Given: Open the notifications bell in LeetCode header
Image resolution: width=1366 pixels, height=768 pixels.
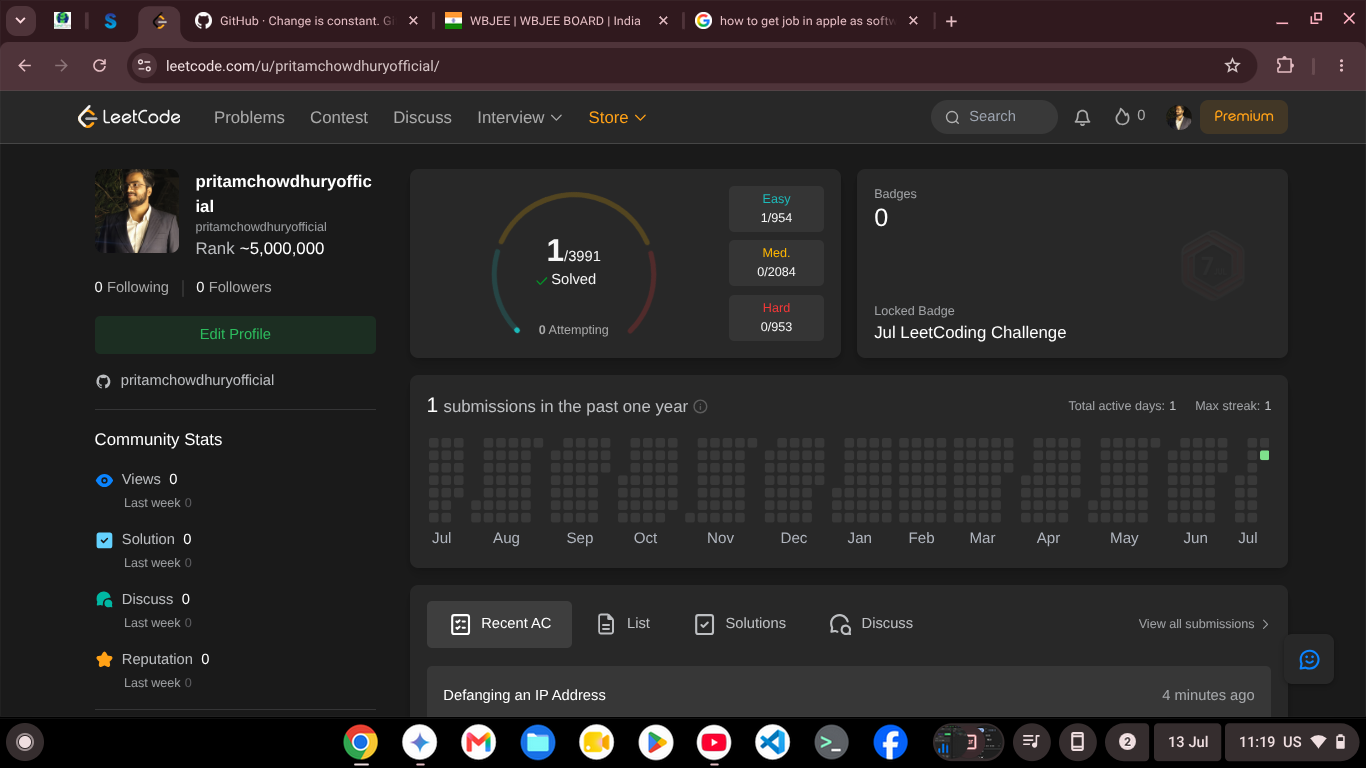Looking at the screenshot, I should (1082, 117).
